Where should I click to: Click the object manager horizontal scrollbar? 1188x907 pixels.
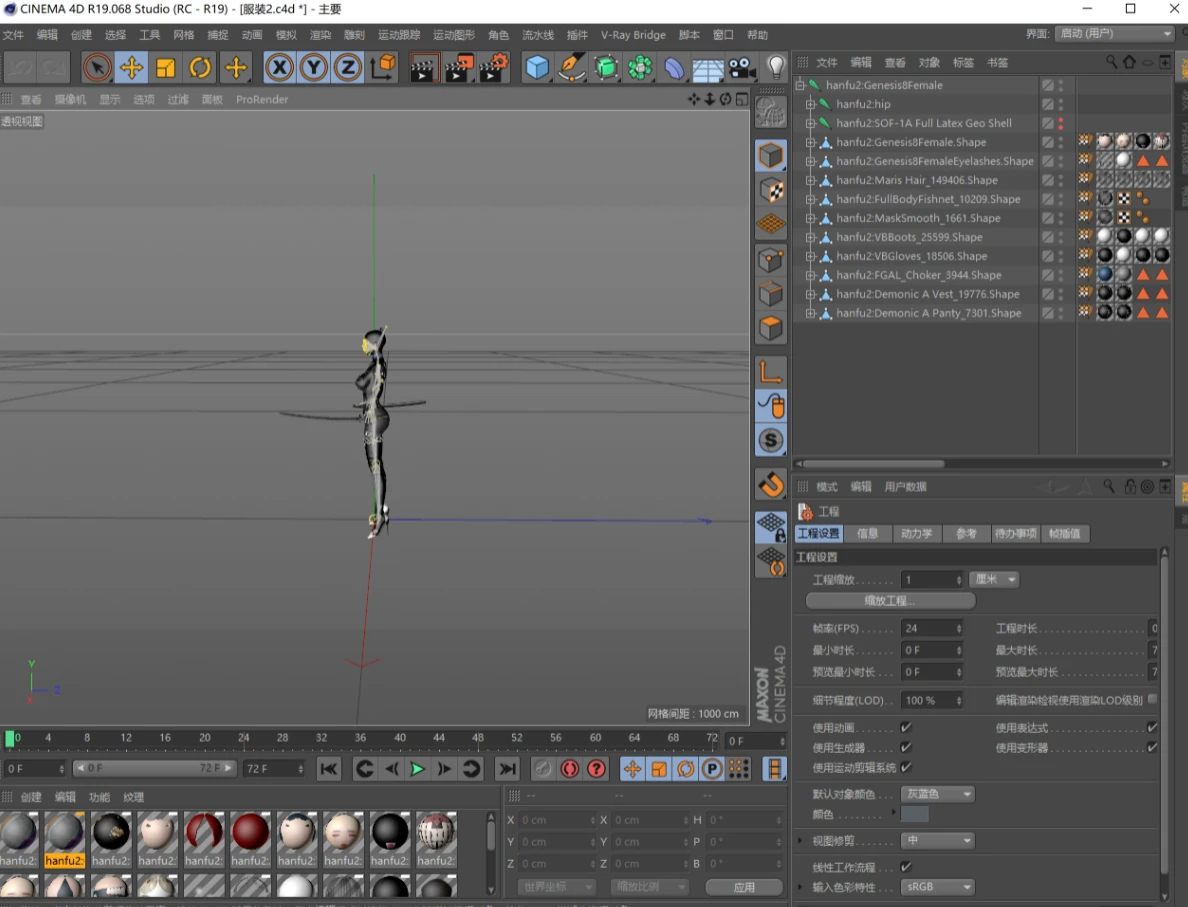tap(874, 464)
